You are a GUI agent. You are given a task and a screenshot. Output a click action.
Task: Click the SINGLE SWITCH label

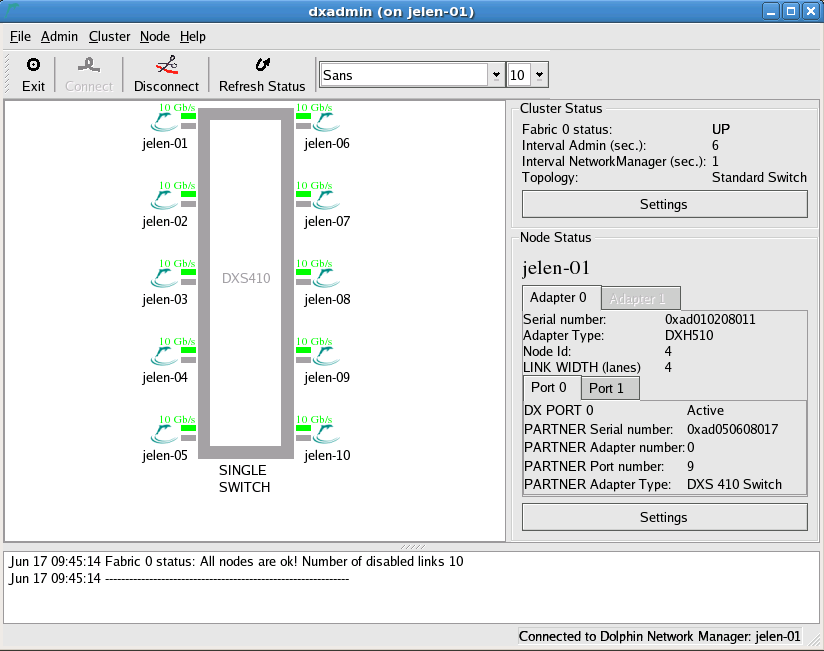[x=244, y=479]
